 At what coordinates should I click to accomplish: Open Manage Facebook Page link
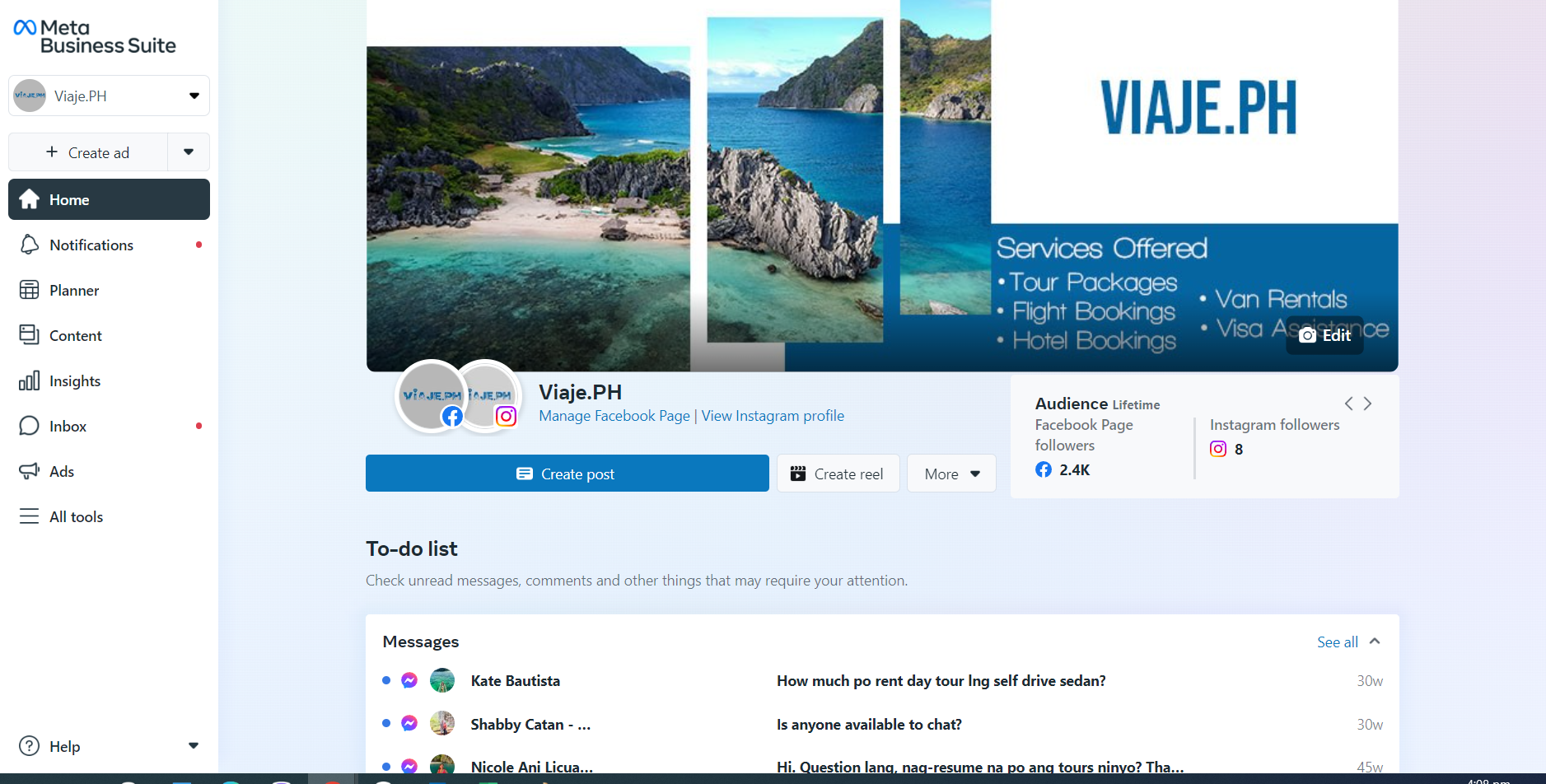tap(614, 416)
